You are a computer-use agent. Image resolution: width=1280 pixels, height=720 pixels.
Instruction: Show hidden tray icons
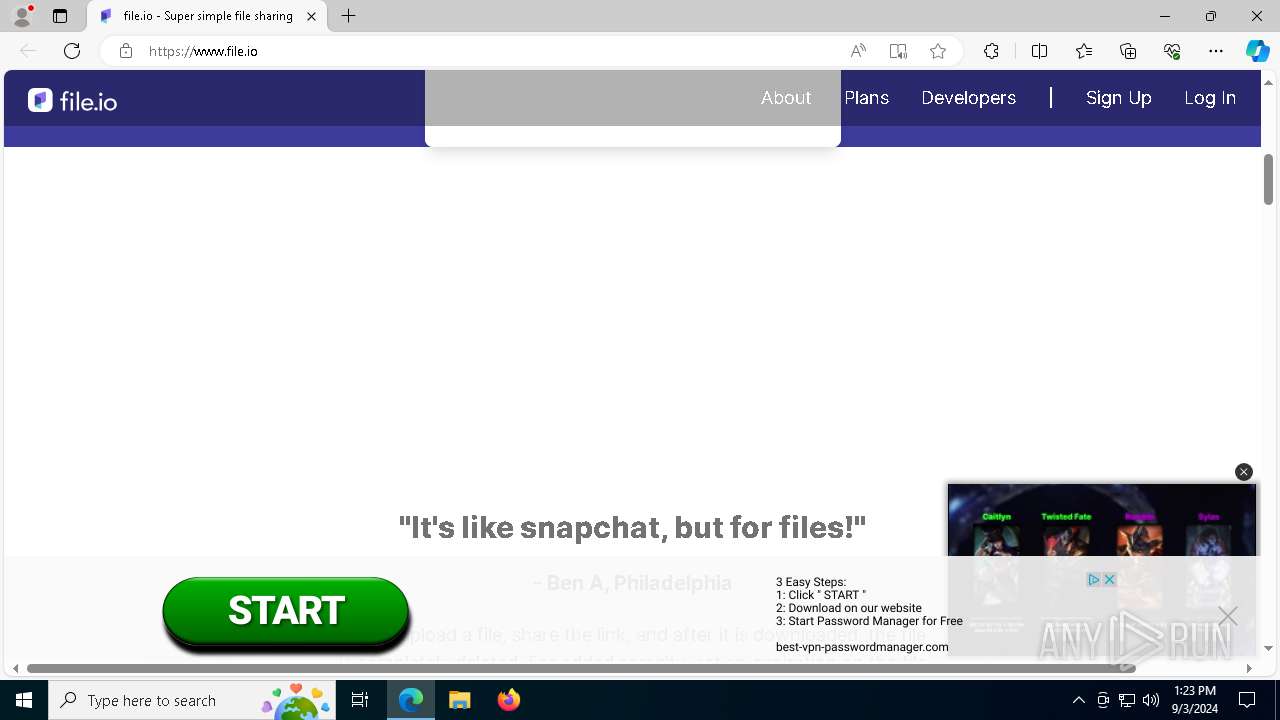tap(1078, 700)
